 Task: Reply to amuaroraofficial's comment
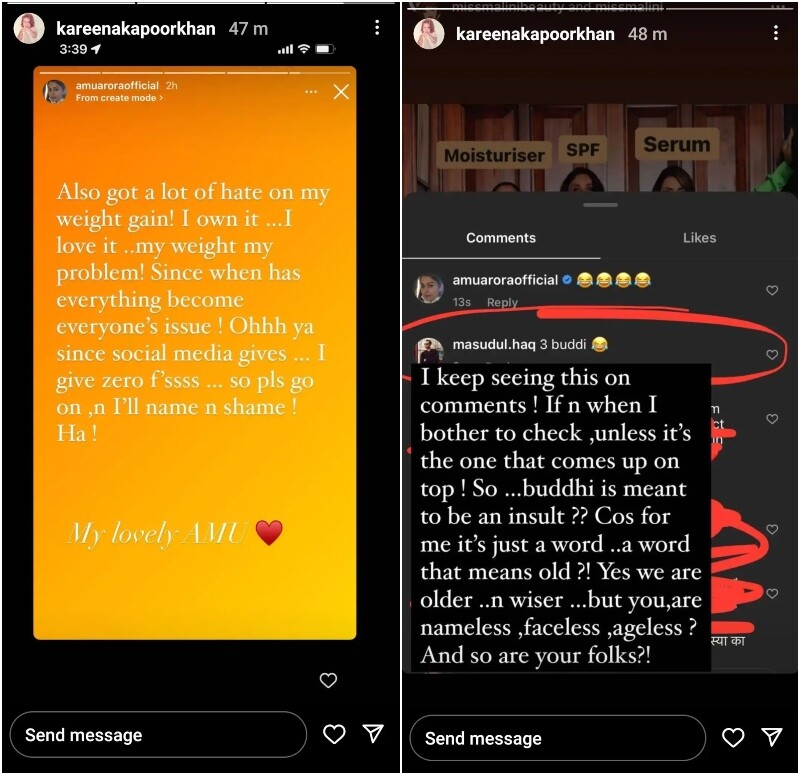pos(502,302)
